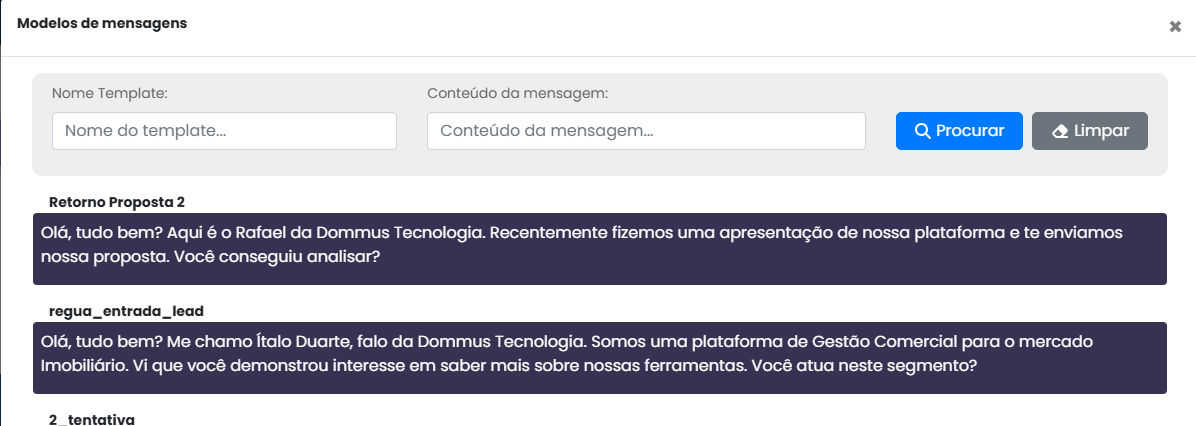Focus the Nome do template input field
Image resolution: width=1196 pixels, height=426 pixels.
pyautogui.click(x=224, y=131)
